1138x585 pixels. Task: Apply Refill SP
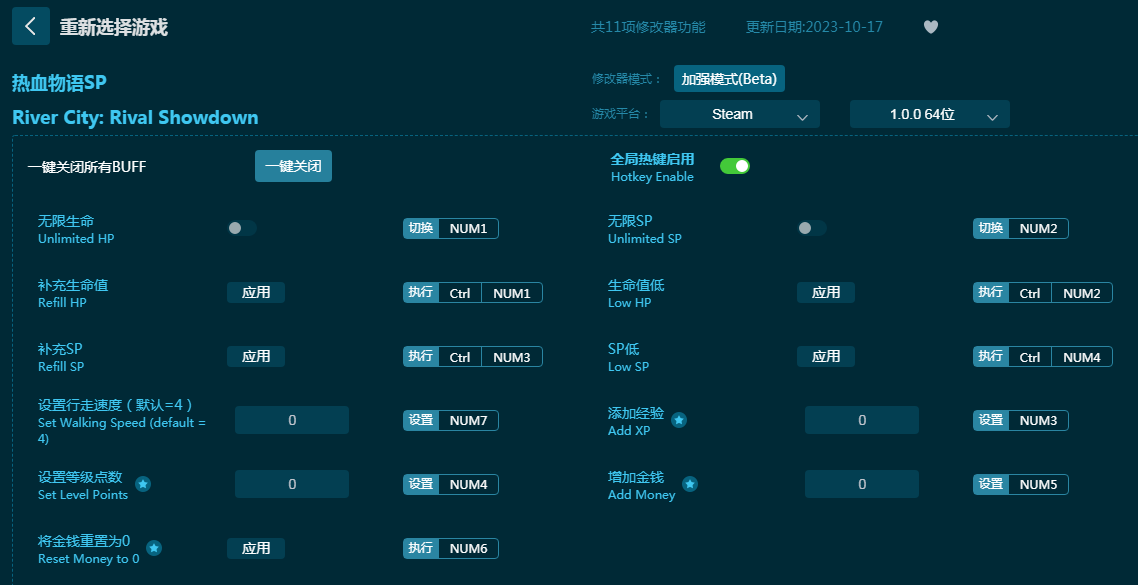[255, 356]
